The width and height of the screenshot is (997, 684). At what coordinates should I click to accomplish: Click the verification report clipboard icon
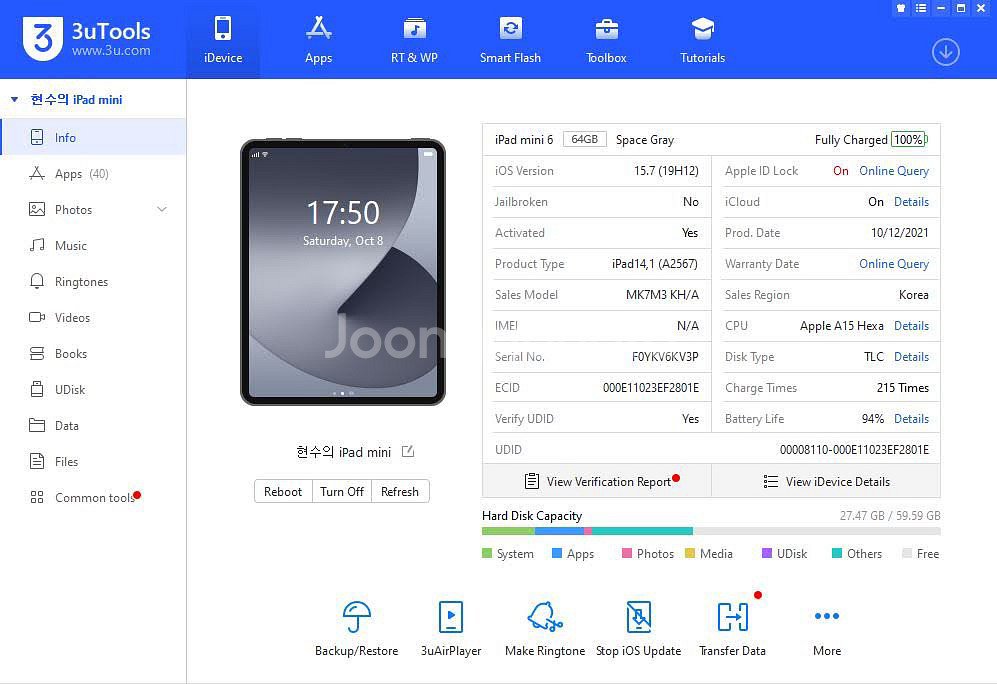[532, 481]
